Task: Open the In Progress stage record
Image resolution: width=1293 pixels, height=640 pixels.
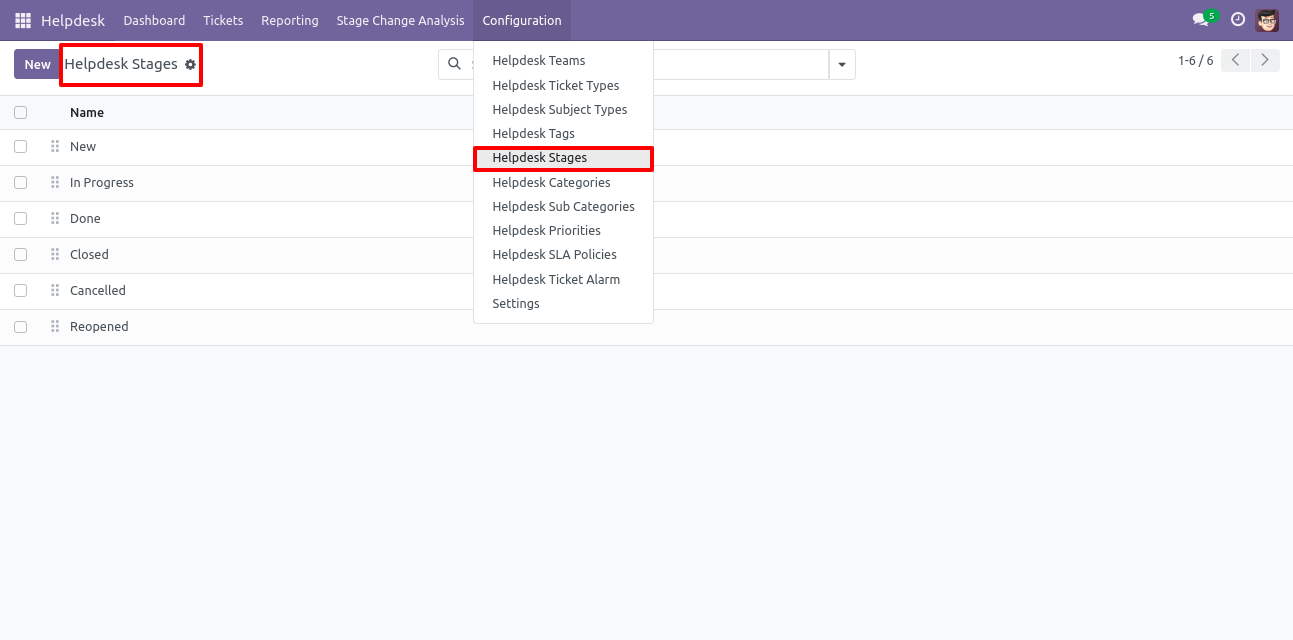Action: [102, 183]
